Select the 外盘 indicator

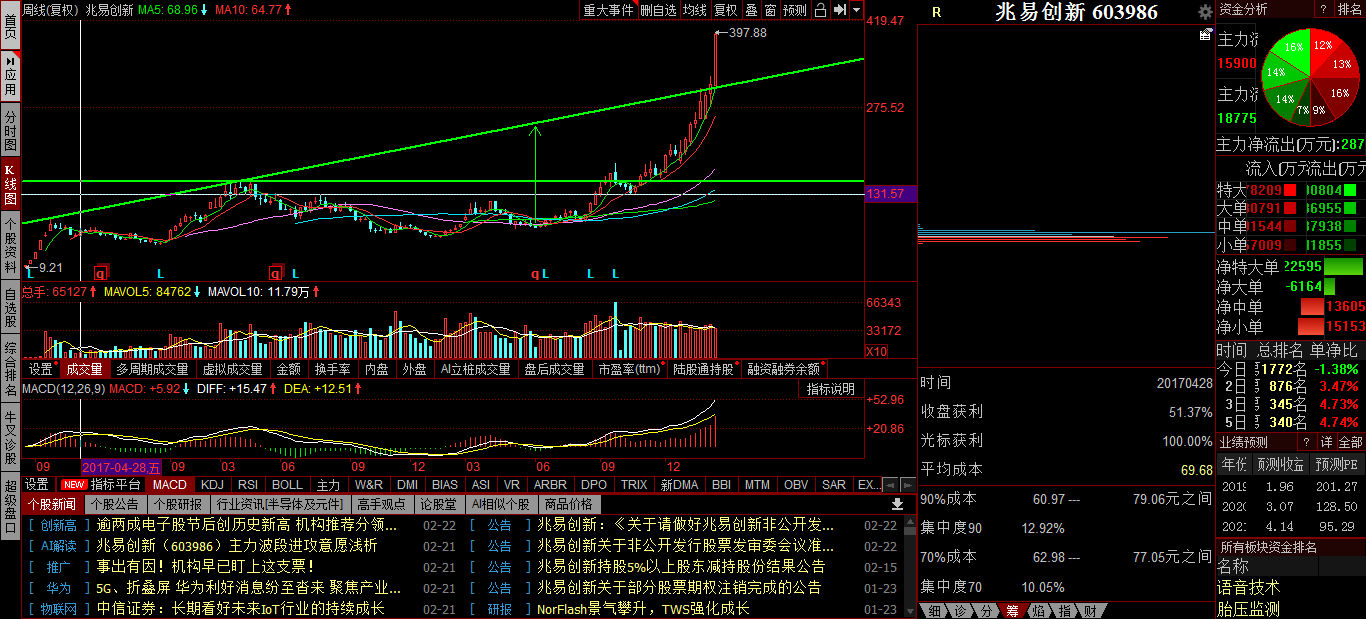[414, 369]
